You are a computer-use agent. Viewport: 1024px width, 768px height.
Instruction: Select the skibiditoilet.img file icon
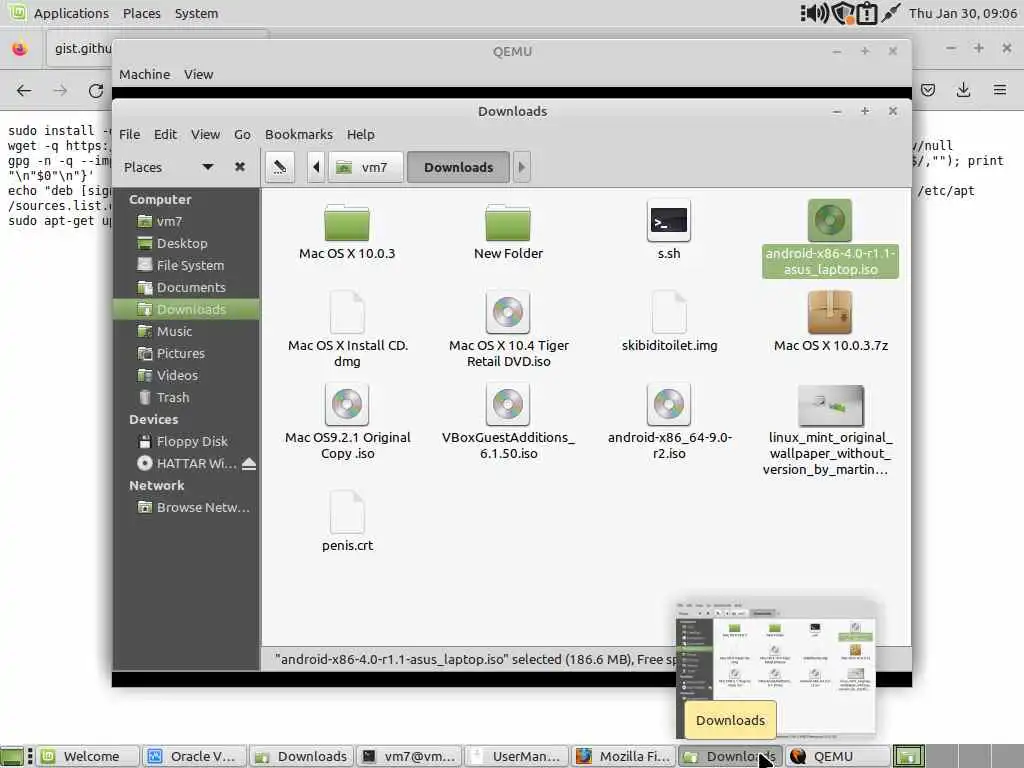(669, 312)
